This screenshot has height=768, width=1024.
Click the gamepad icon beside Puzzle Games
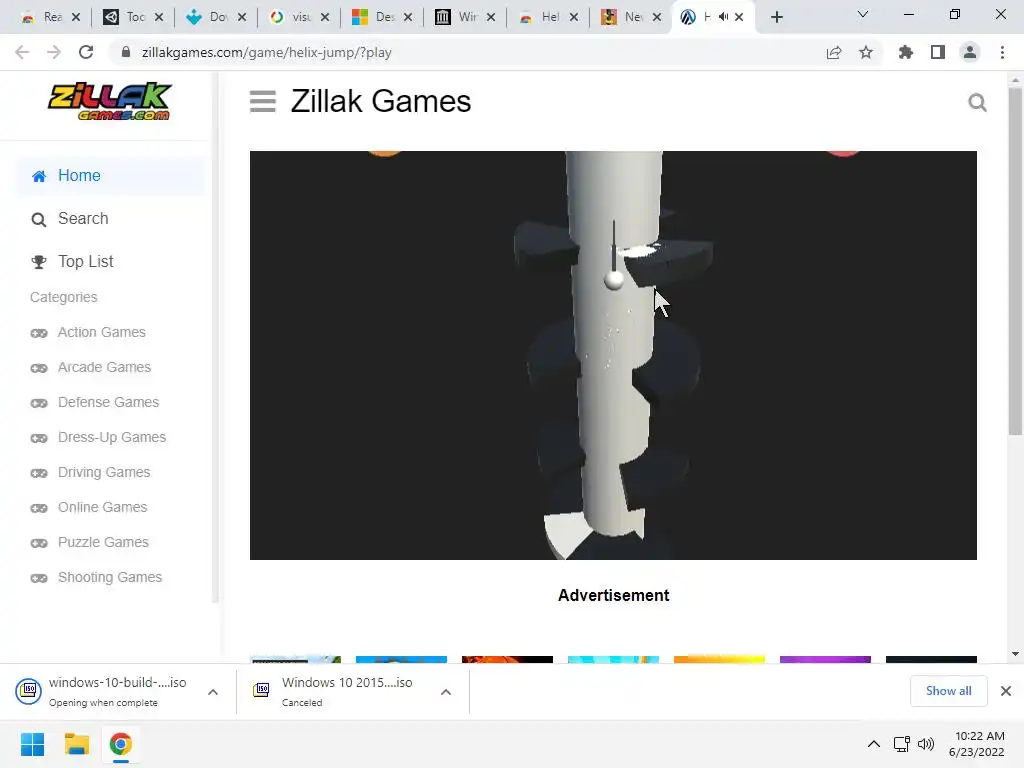tap(39, 543)
